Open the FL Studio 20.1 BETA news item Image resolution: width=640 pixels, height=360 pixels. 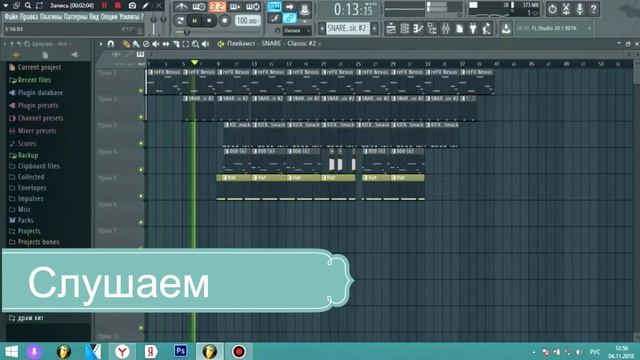coord(554,28)
